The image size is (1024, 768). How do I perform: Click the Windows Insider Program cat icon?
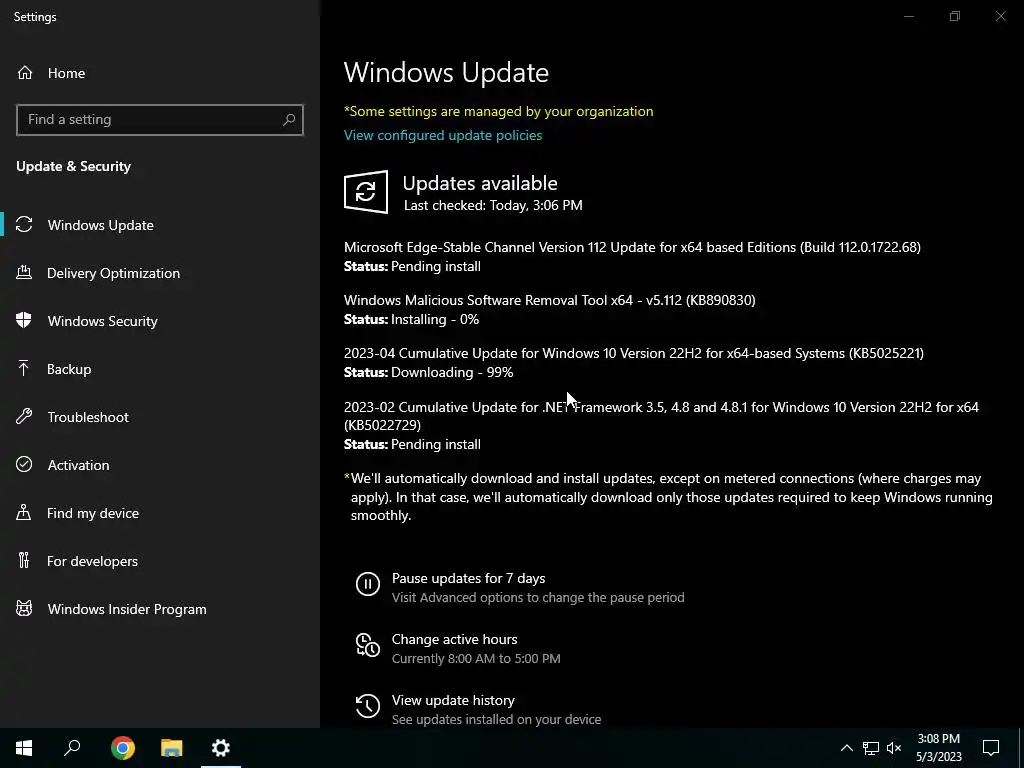[x=24, y=608]
